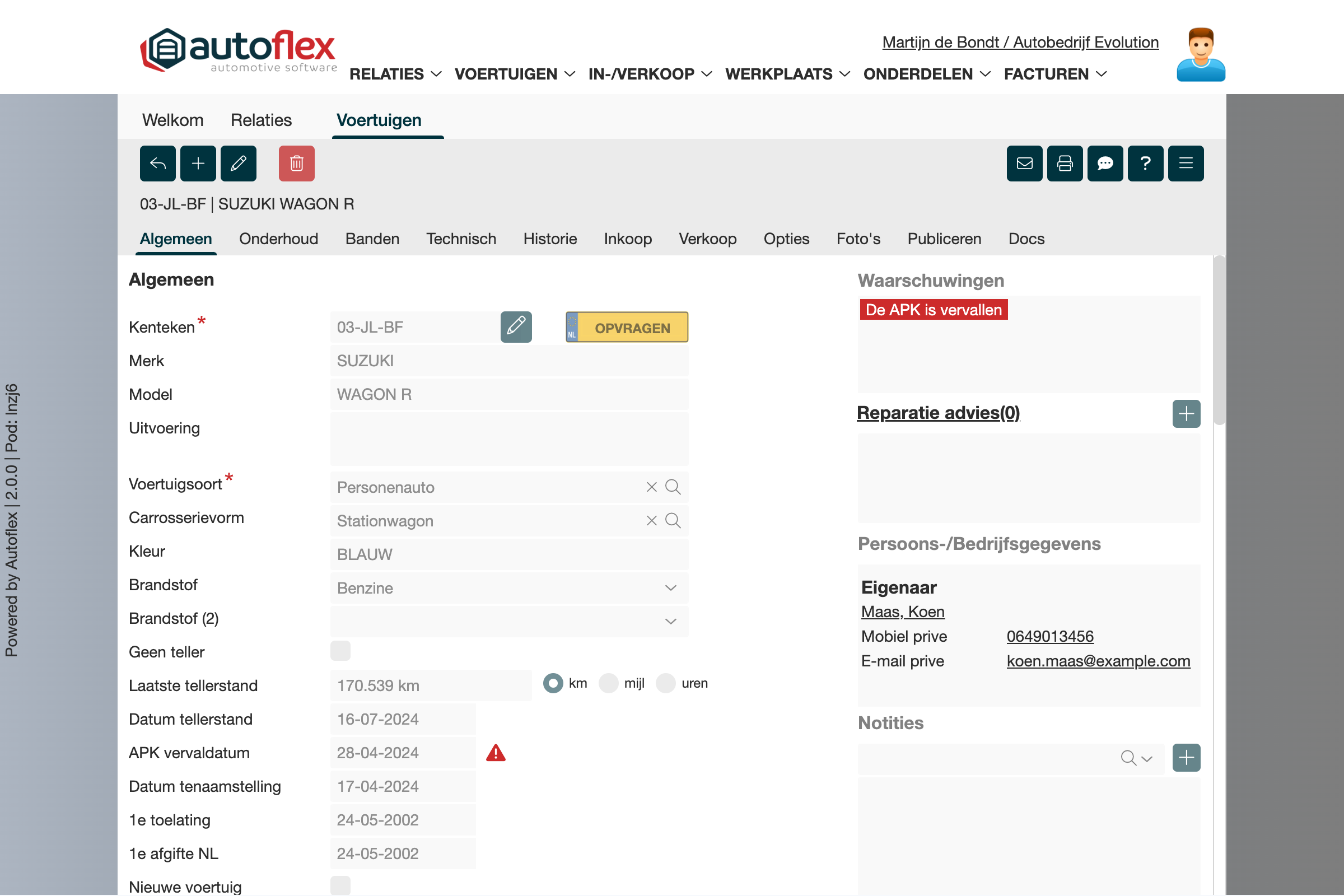Edit license plate with pencil icon
The height and width of the screenshot is (896, 1344).
(516, 327)
